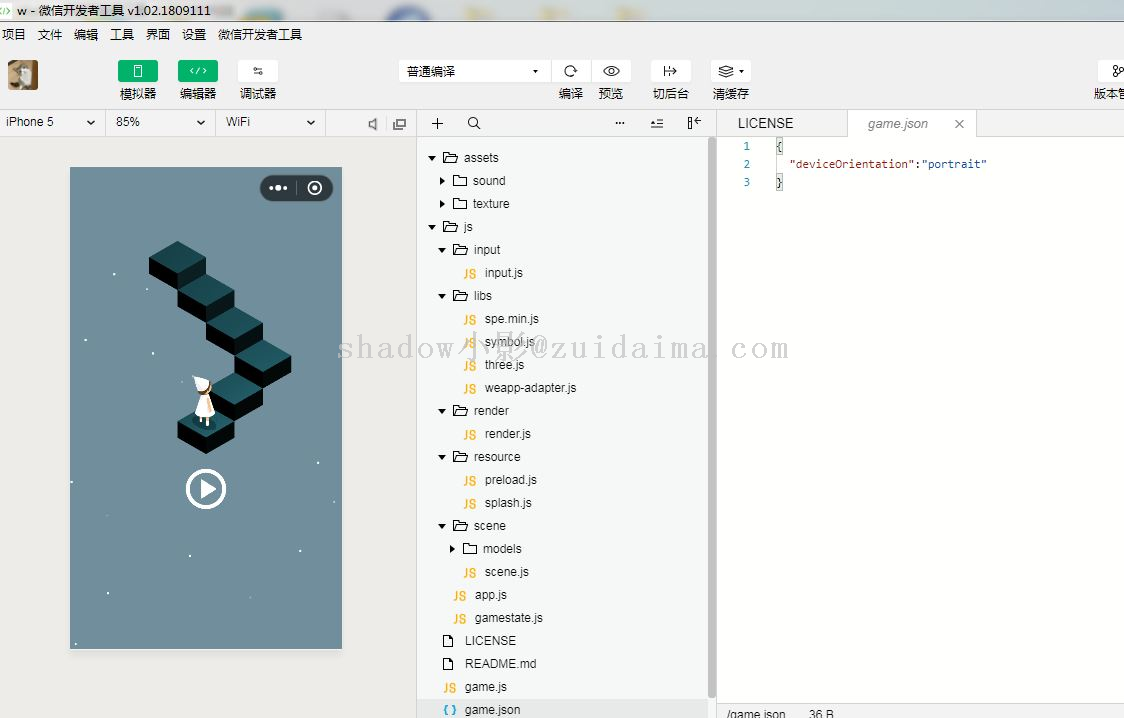Click the 编译 compile refresh icon
This screenshot has width=1124, height=718.
571,71
